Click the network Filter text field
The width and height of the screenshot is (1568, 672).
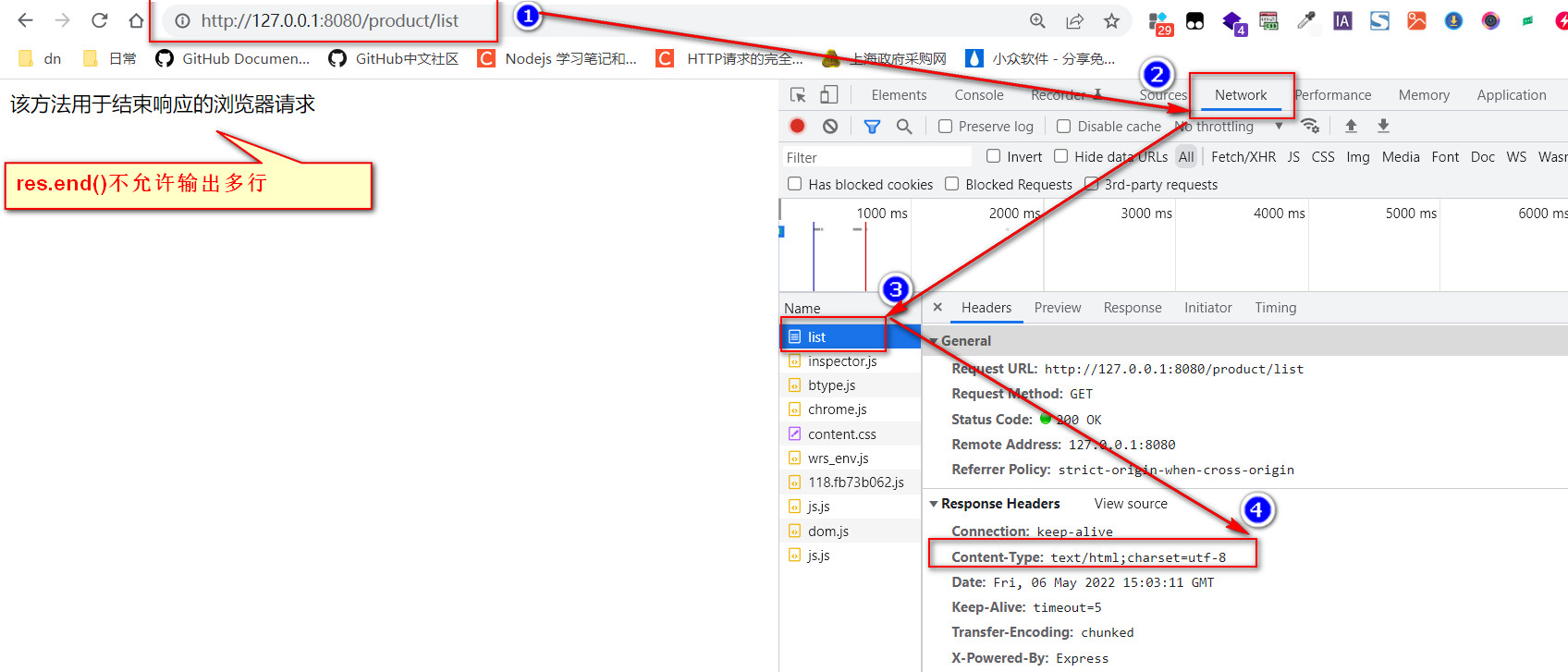pyautogui.click(x=876, y=157)
